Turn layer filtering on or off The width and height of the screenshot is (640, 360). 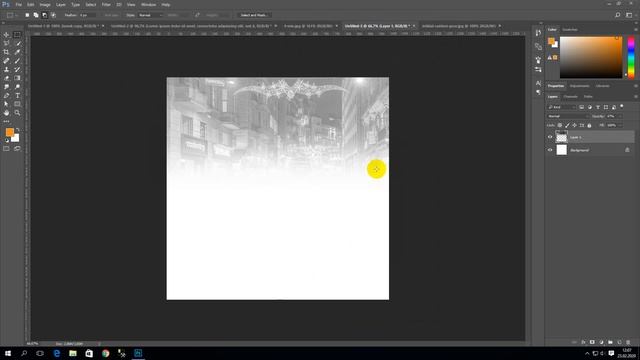tap(622, 106)
